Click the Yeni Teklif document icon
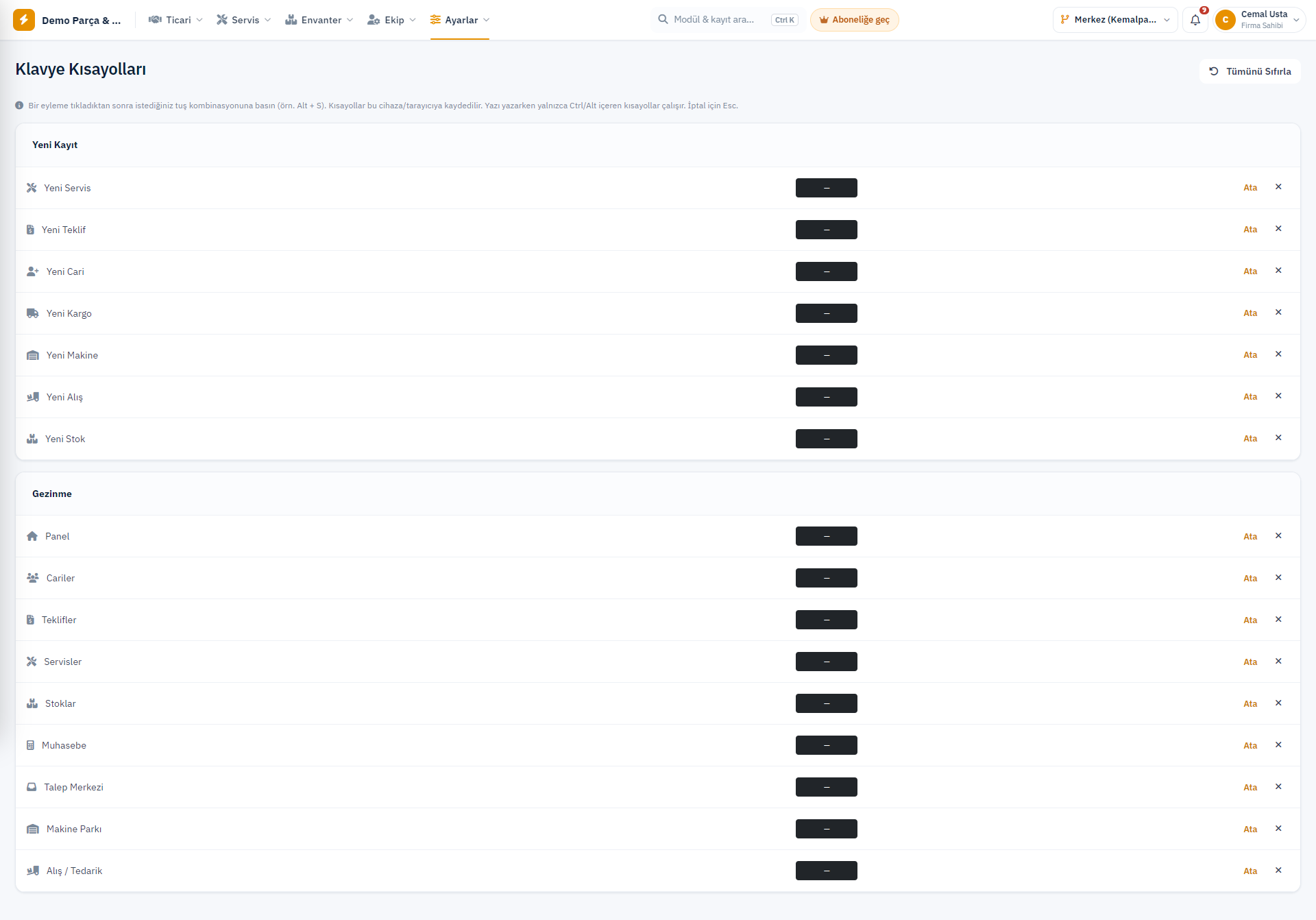 (x=30, y=230)
